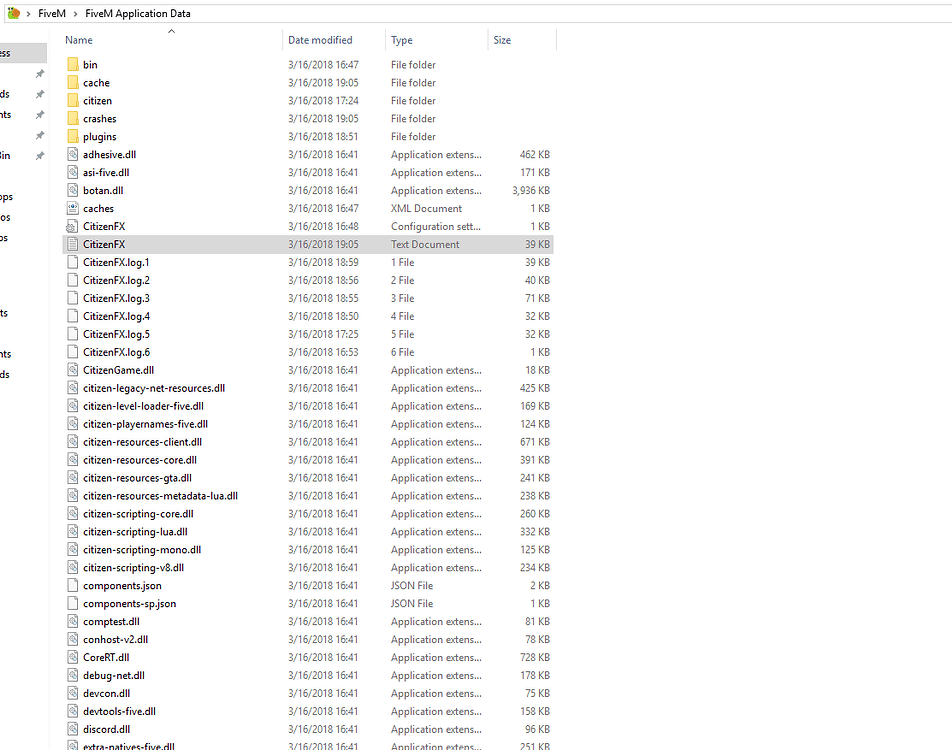Select the components.json file icon
The height and width of the screenshot is (750, 952).
pyautogui.click(x=72, y=585)
